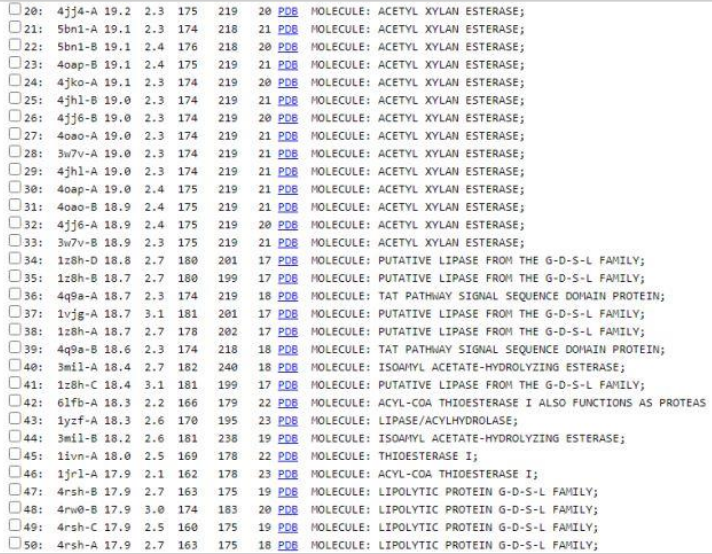The width and height of the screenshot is (712, 554).
Task: Visit PDB link for 4q9a-B row 39
Action: click(x=288, y=349)
